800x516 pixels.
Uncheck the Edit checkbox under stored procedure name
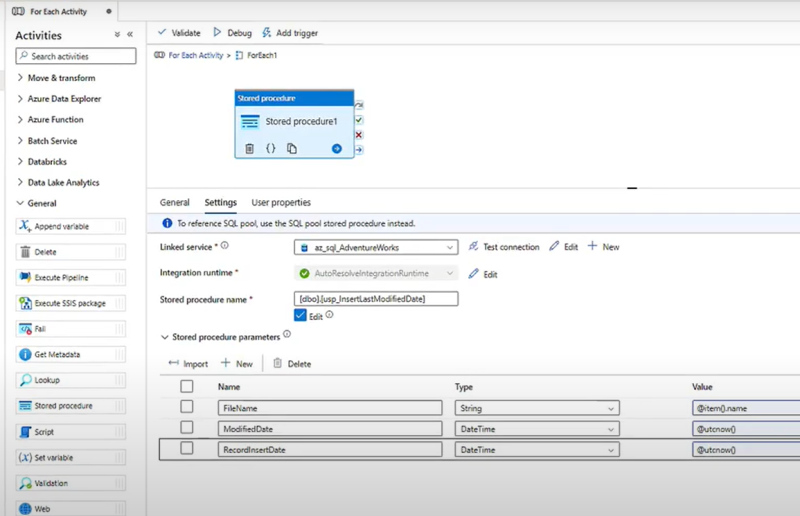point(300,316)
